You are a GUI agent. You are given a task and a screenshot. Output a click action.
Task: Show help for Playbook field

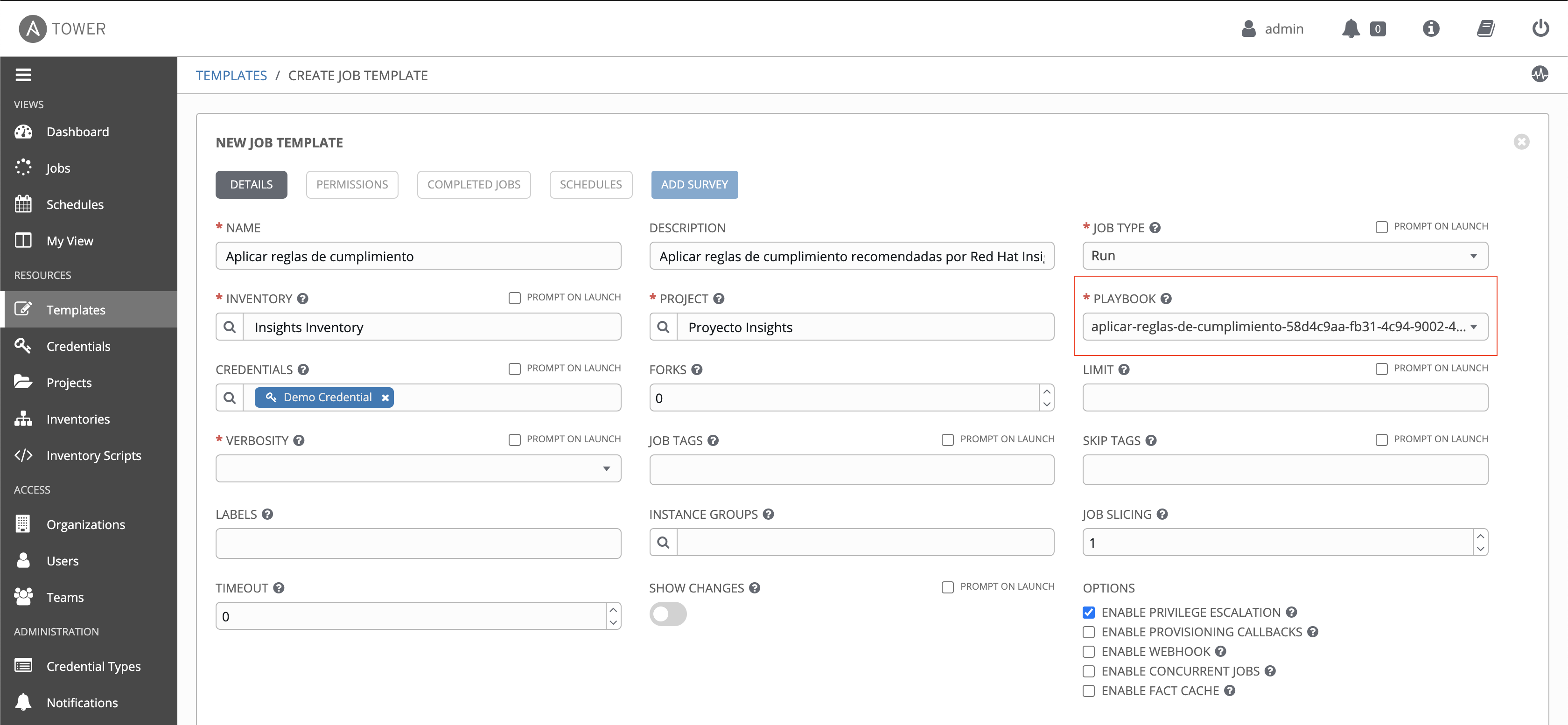pyautogui.click(x=1166, y=299)
